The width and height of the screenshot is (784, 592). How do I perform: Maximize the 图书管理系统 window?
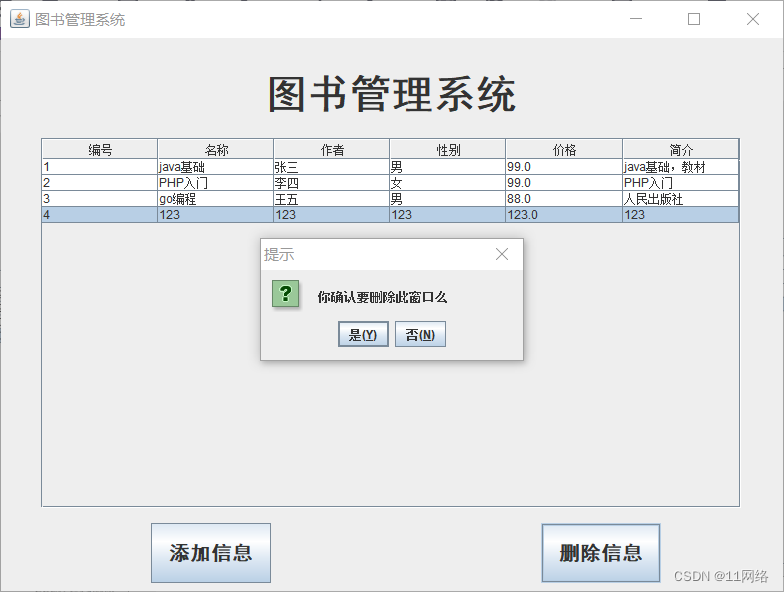click(694, 19)
